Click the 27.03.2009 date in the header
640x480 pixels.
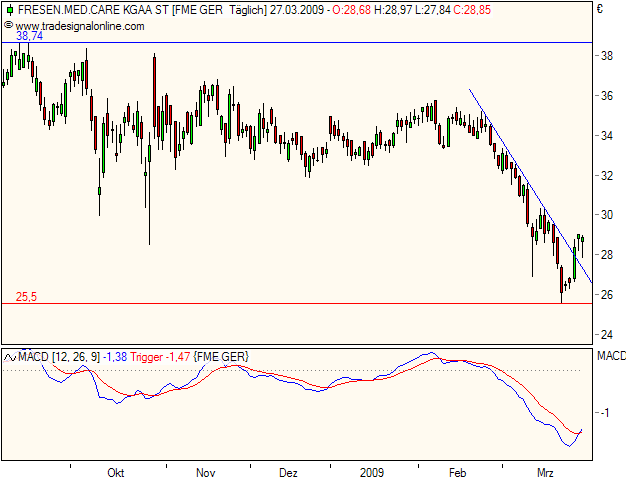pos(298,9)
